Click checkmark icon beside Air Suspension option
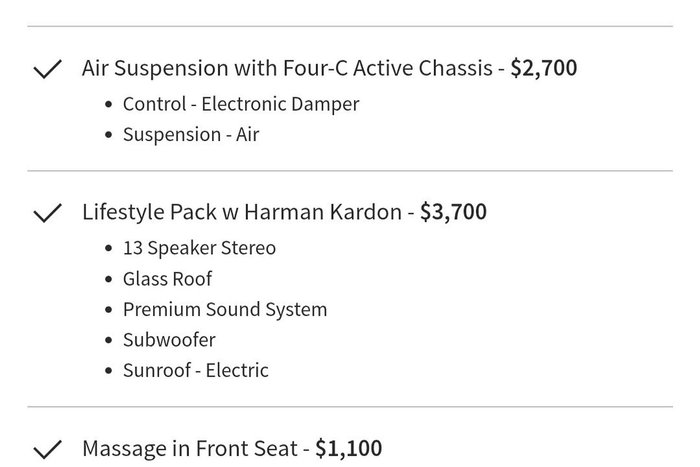 [47, 69]
